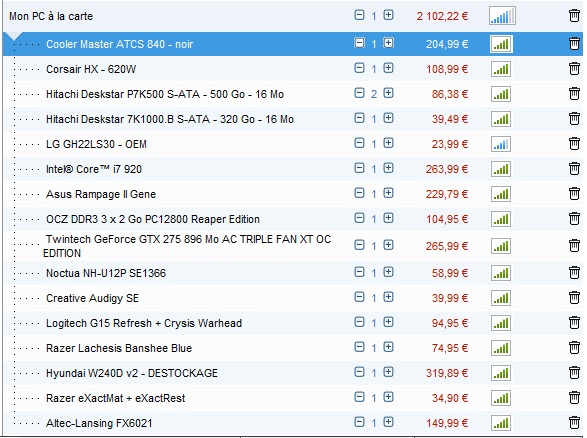The height and width of the screenshot is (438, 587).
Task: Delete OCZ DDR3 Reaper Edition memory
Action: (x=574, y=219)
